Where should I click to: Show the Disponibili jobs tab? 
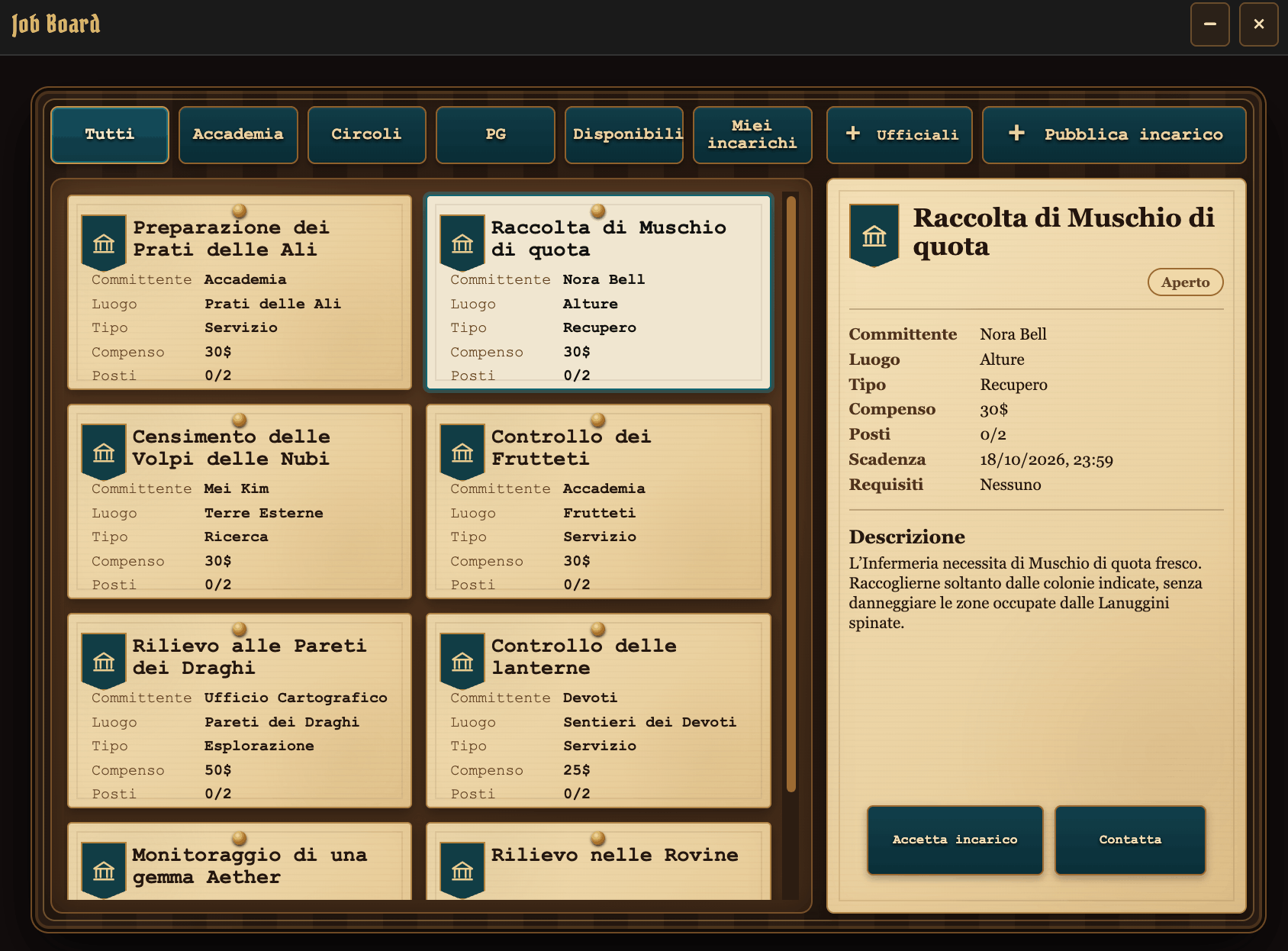coord(624,134)
